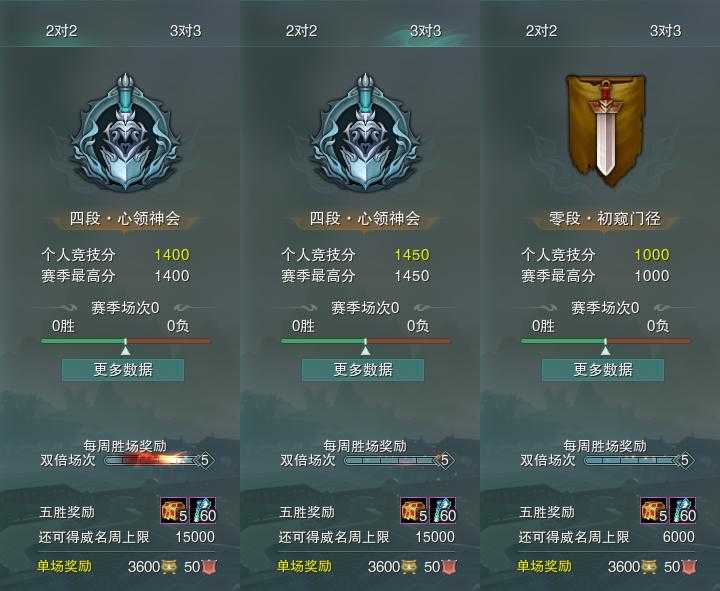Open the 3对3 tab in the 1400 panel
The width and height of the screenshot is (720, 591).
click(x=185, y=31)
